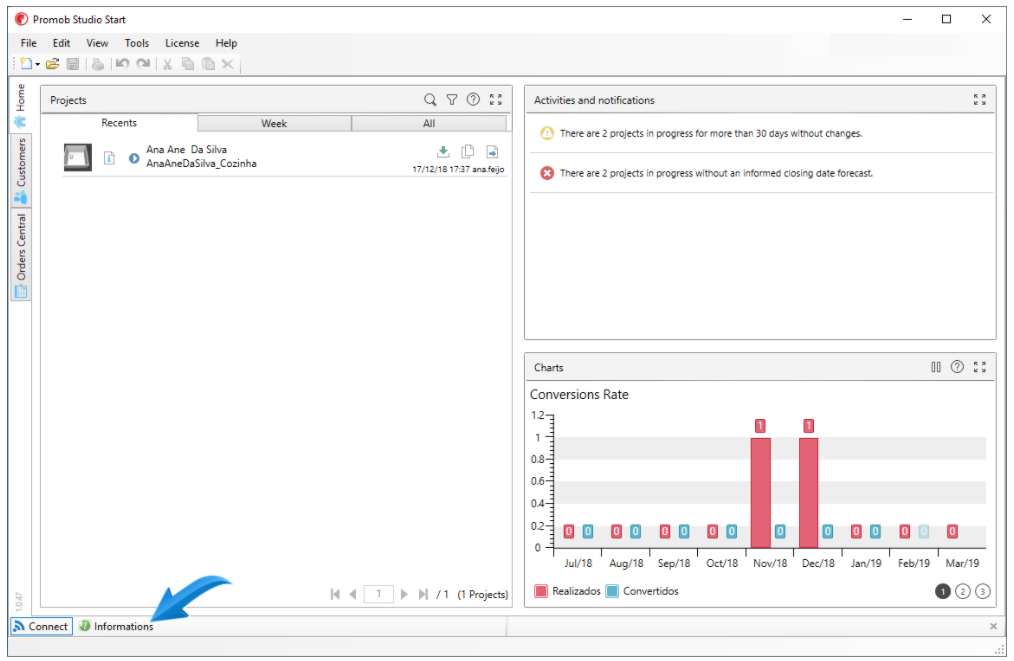Click the Cut scissors toolbar icon
Viewport: 1014px width, 661px height.
(167, 63)
